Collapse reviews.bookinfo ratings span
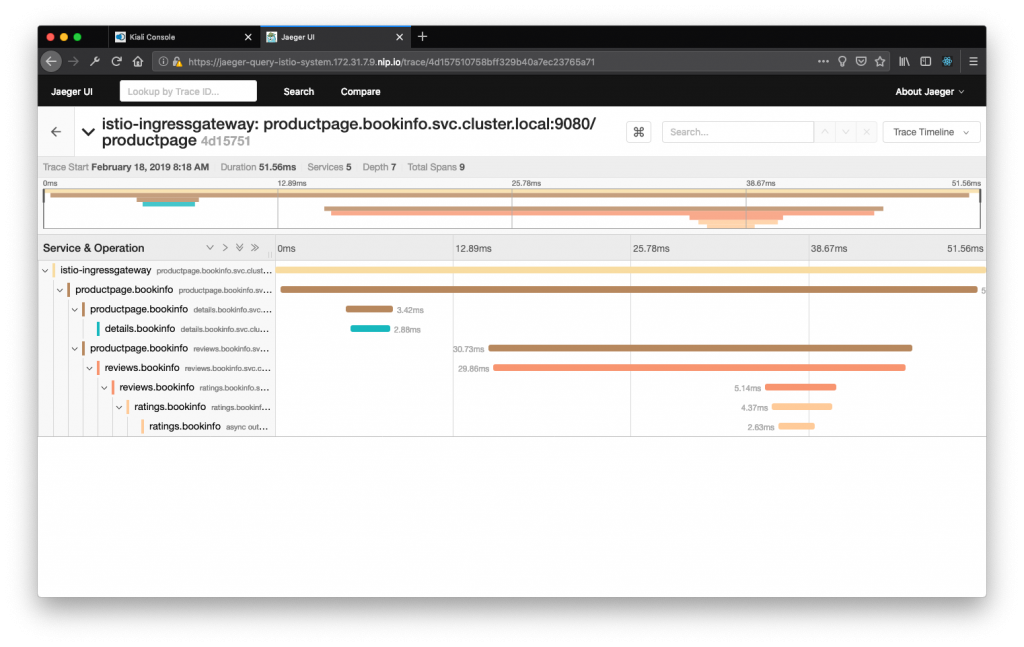1024x647 pixels. point(104,388)
